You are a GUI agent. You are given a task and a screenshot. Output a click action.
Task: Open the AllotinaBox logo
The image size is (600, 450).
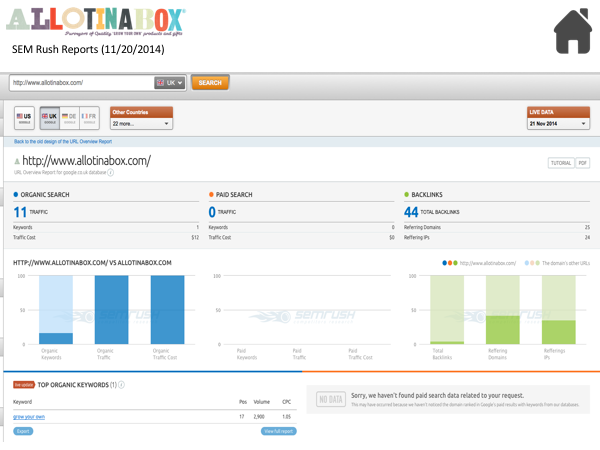coord(96,21)
